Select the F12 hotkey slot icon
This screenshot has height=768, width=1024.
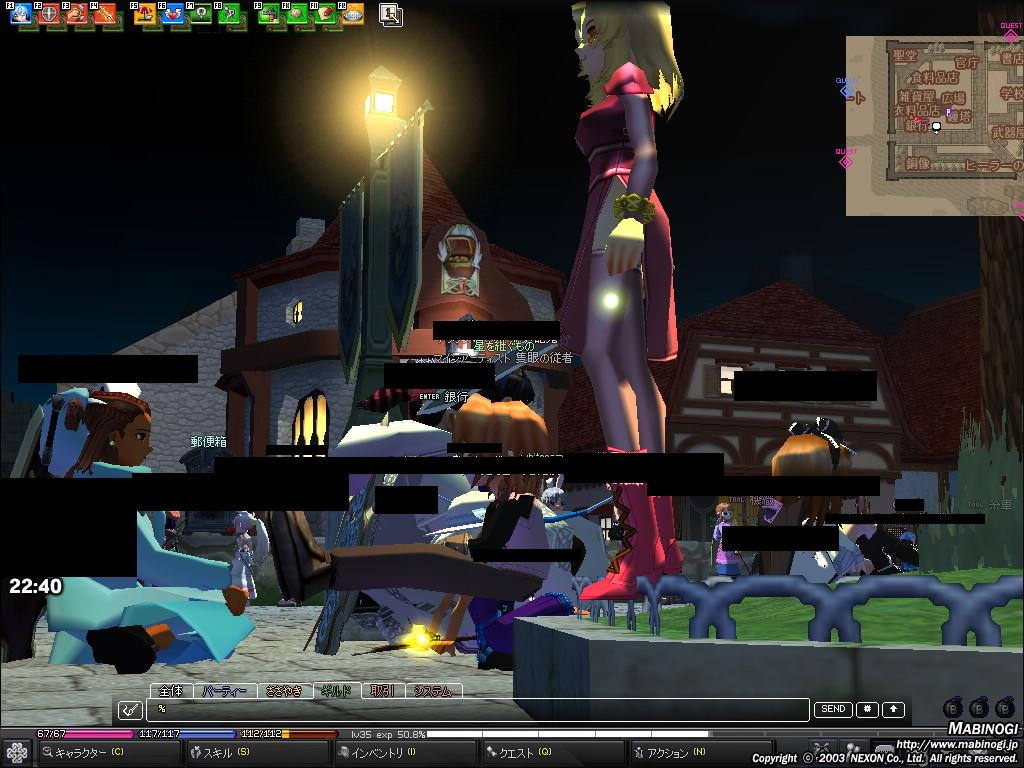[x=352, y=14]
